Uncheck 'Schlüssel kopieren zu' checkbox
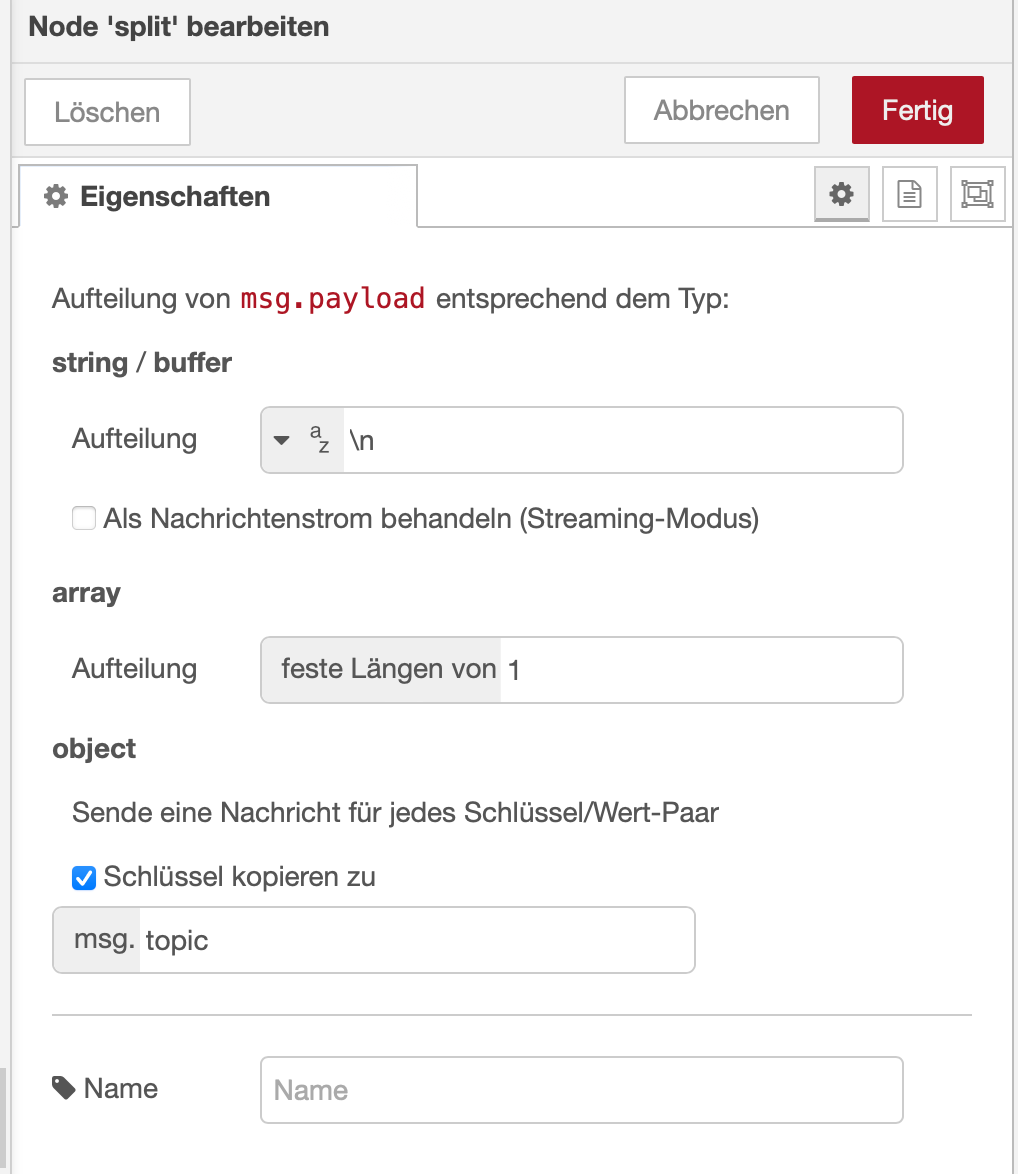 pyautogui.click(x=84, y=878)
